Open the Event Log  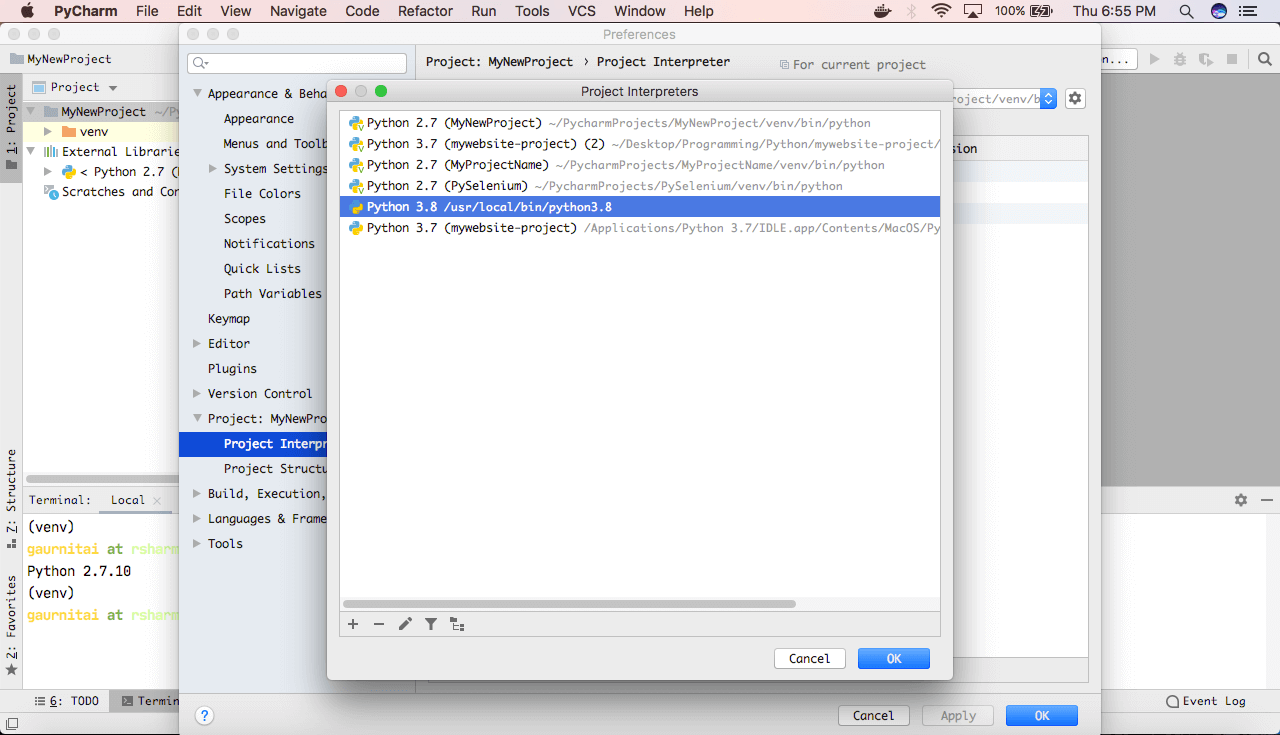pyautogui.click(x=1205, y=701)
